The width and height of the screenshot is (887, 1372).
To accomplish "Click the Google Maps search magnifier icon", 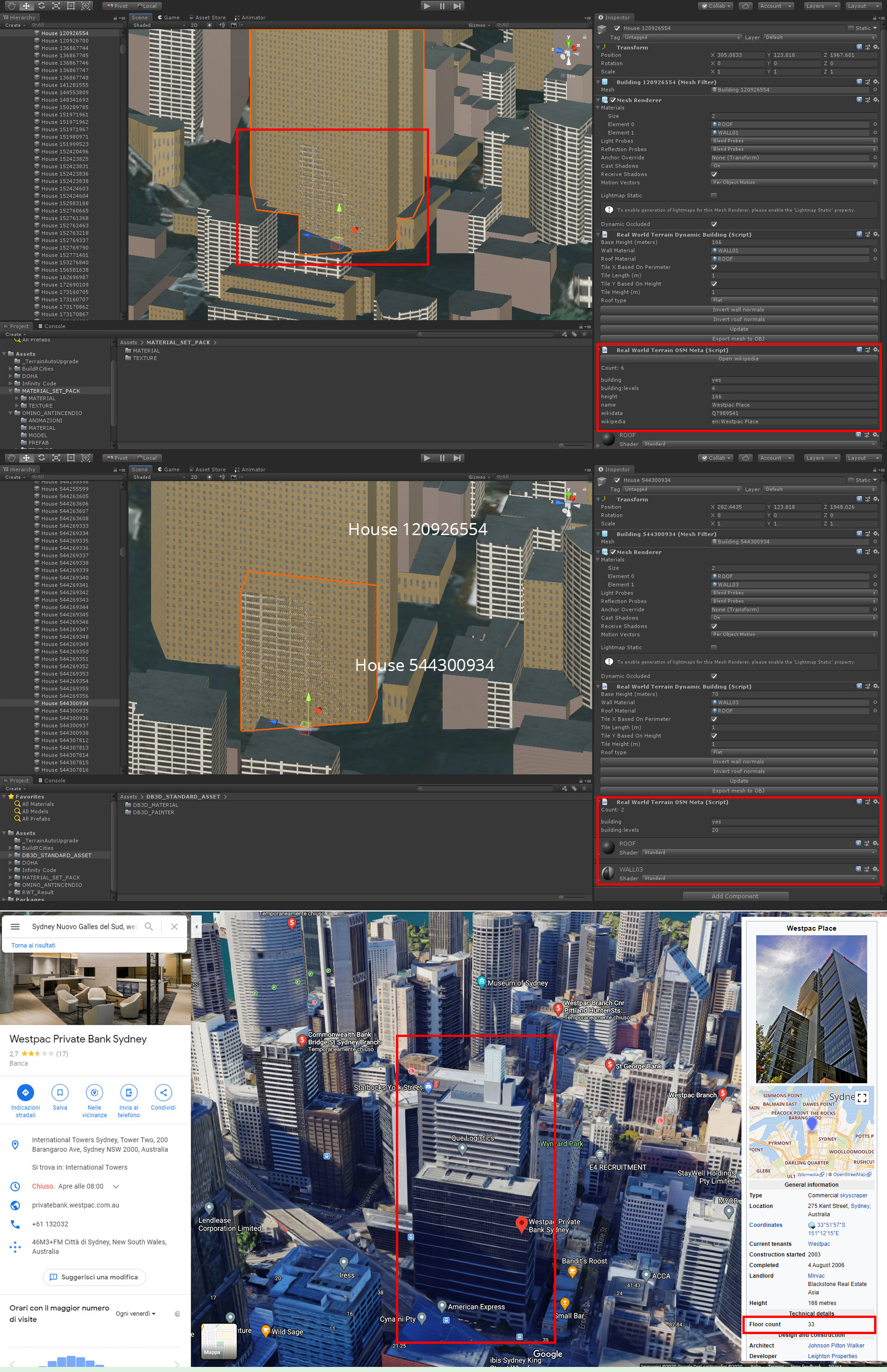I will point(149,926).
